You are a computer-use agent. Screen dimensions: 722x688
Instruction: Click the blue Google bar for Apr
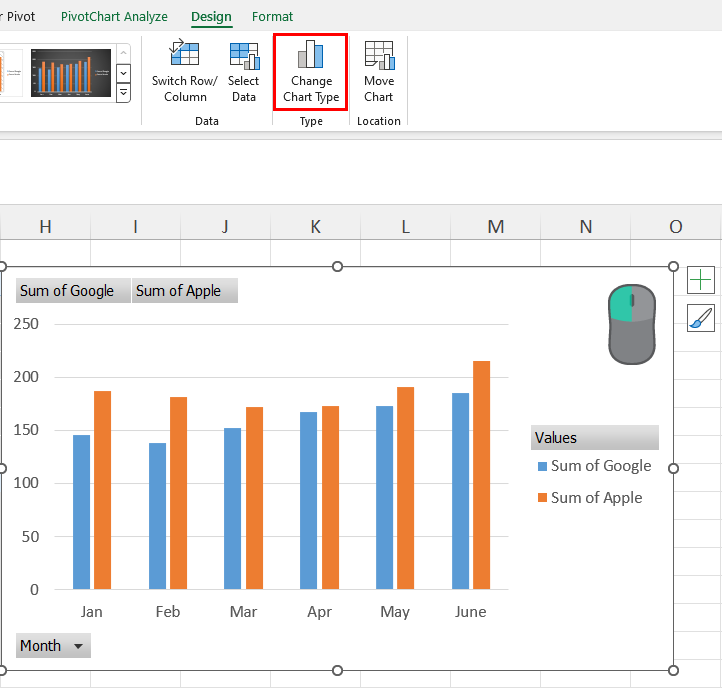(x=309, y=501)
